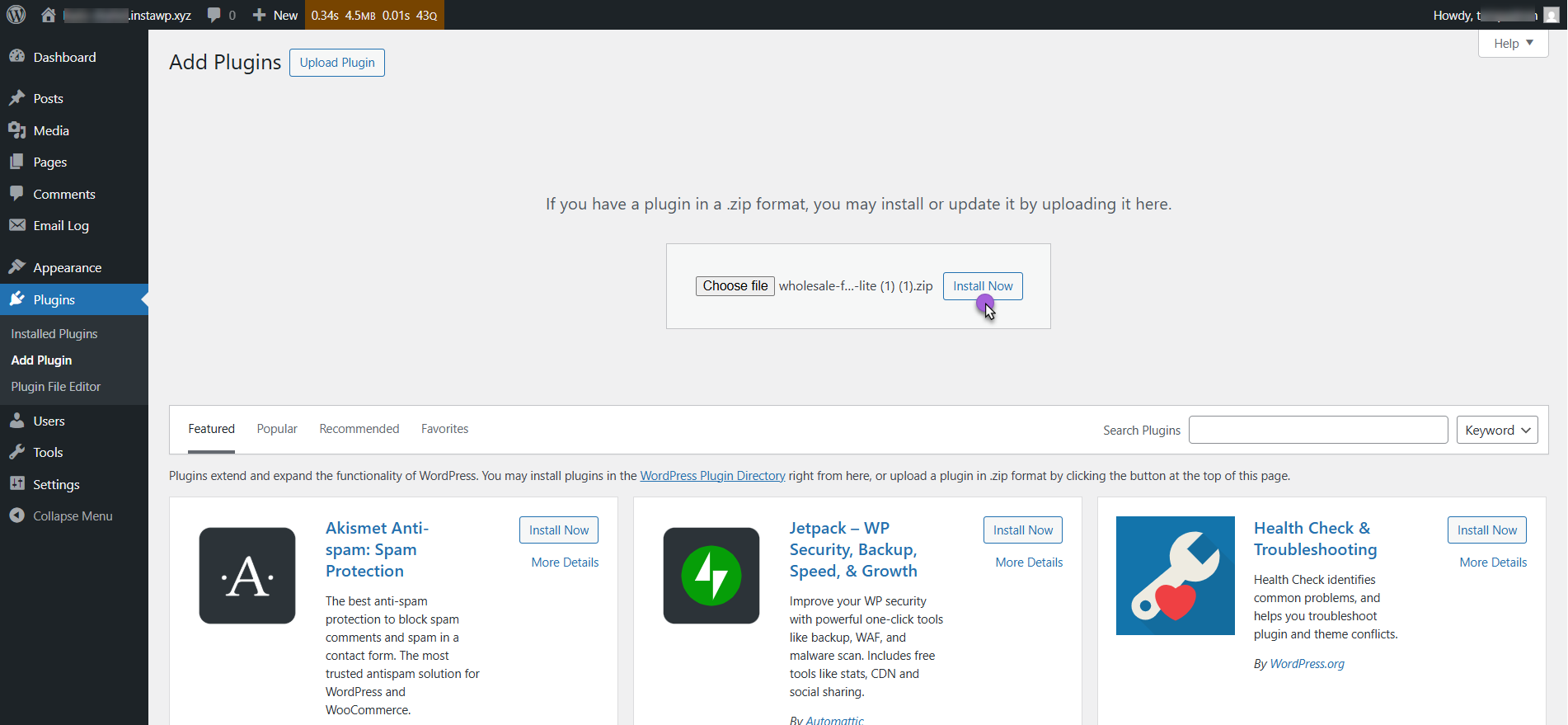Image resolution: width=1568 pixels, height=725 pixels.
Task: Click the Collapse Menu arrow icon
Action: click(17, 516)
